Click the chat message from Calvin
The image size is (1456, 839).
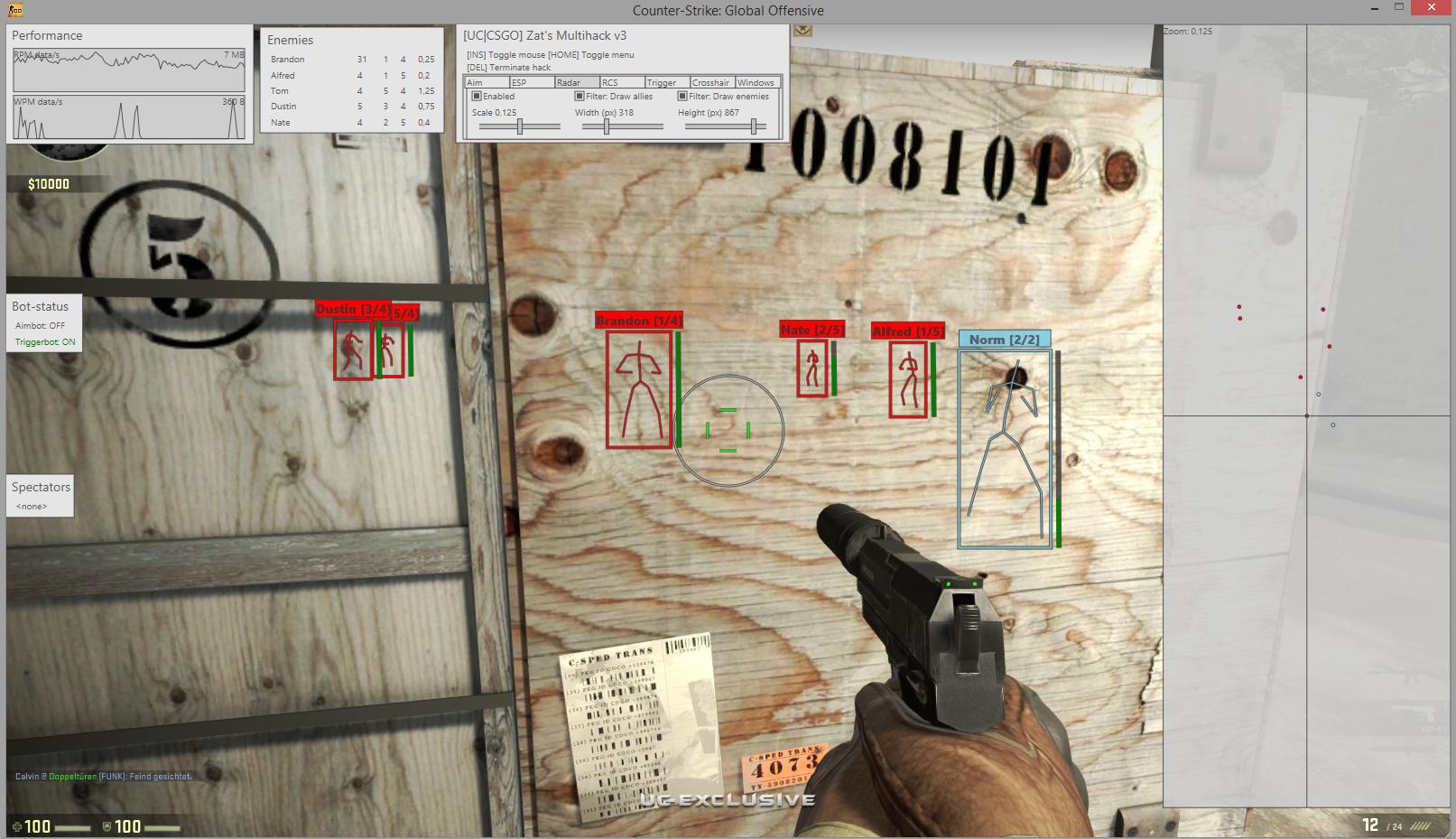tap(104, 776)
